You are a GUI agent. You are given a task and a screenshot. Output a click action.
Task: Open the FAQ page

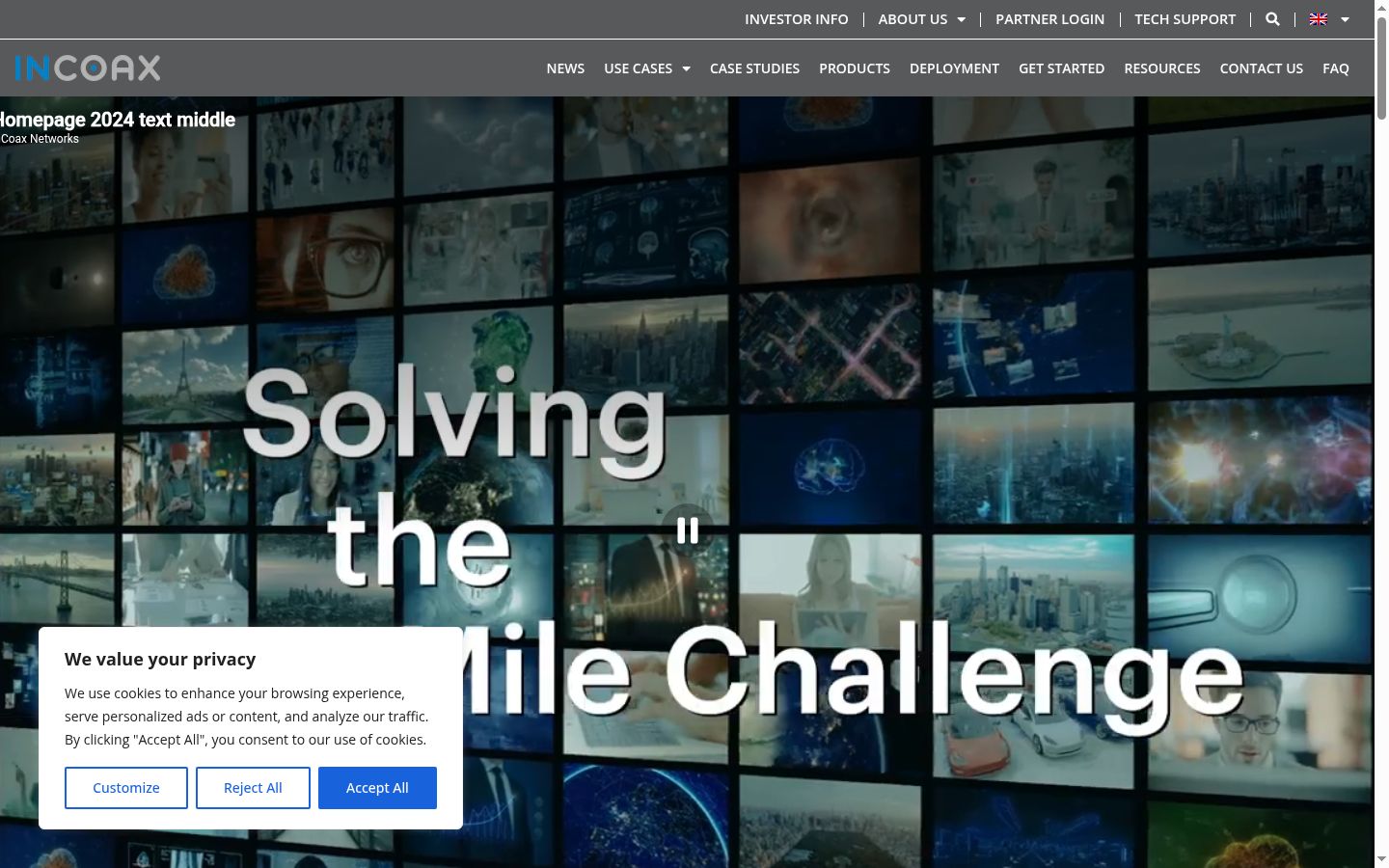1336,68
